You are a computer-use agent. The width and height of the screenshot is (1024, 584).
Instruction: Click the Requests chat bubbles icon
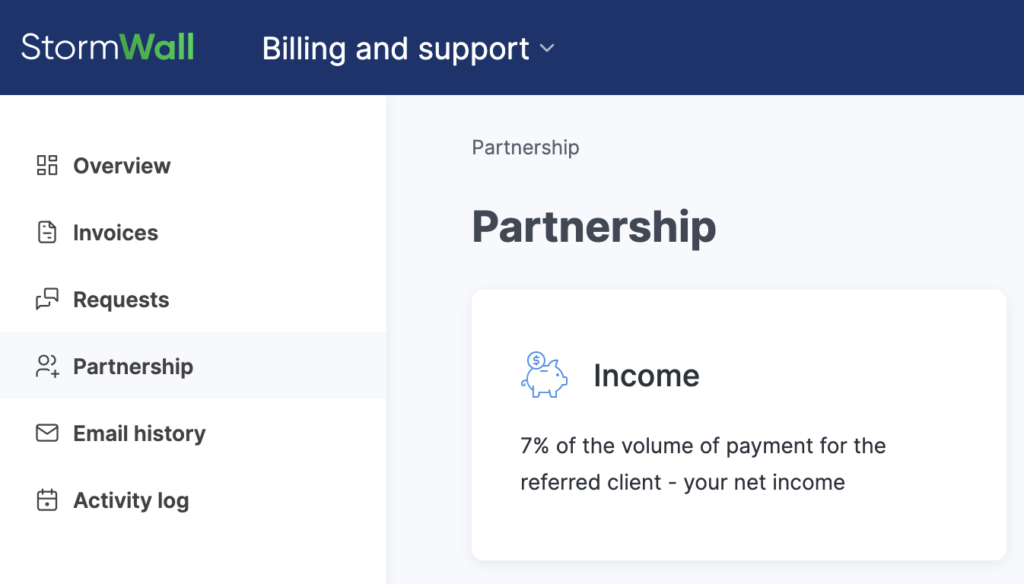[x=47, y=299]
